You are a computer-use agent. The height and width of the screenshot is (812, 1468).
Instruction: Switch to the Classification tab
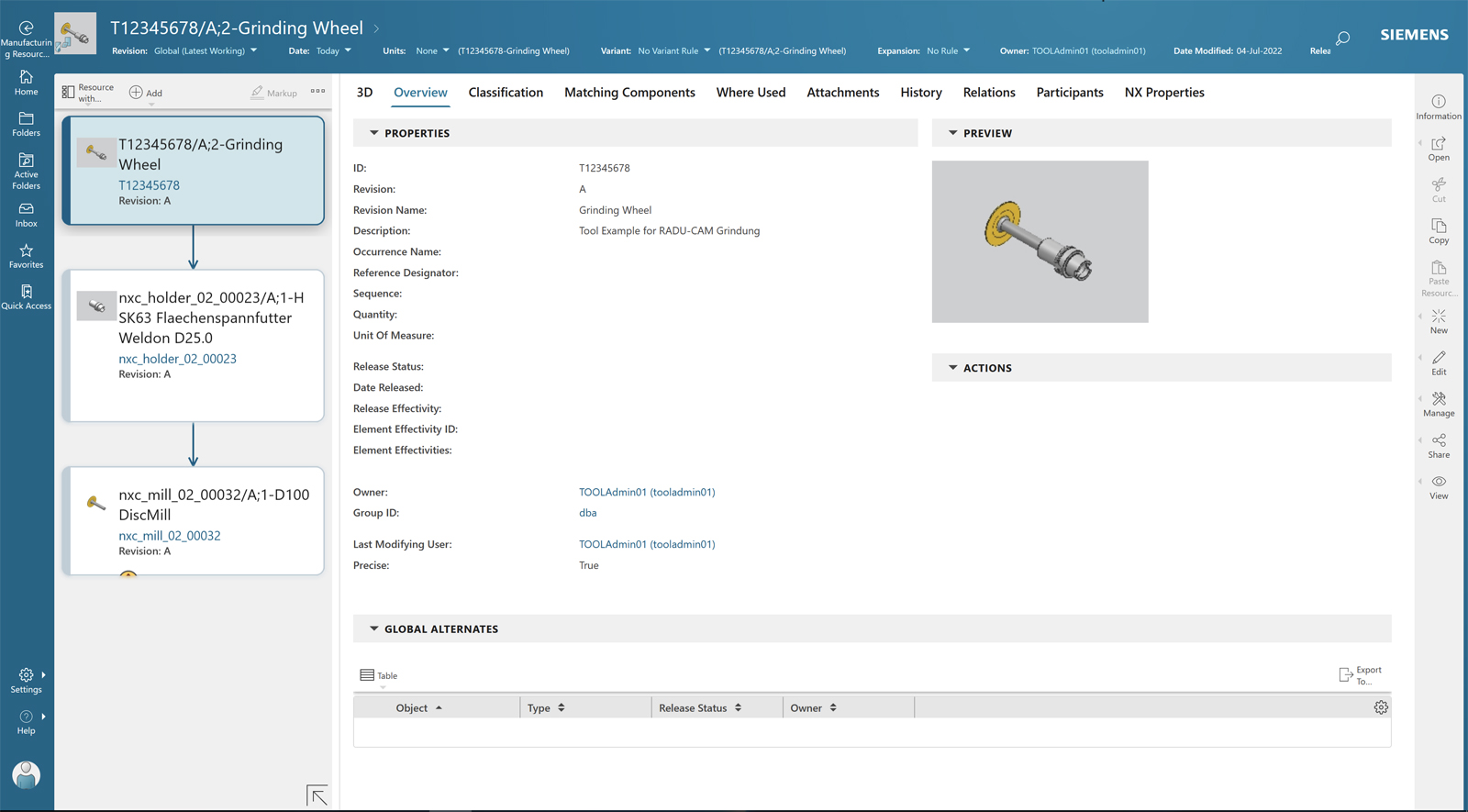pos(506,92)
